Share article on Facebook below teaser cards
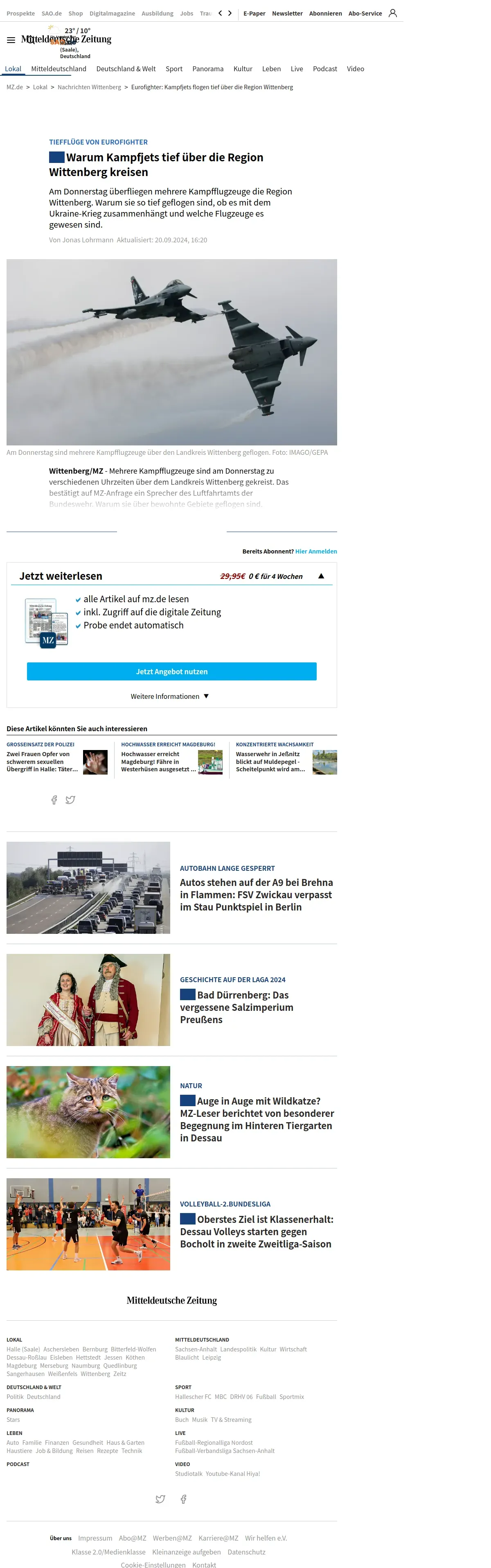This screenshot has width=491, height=1568. [x=54, y=800]
